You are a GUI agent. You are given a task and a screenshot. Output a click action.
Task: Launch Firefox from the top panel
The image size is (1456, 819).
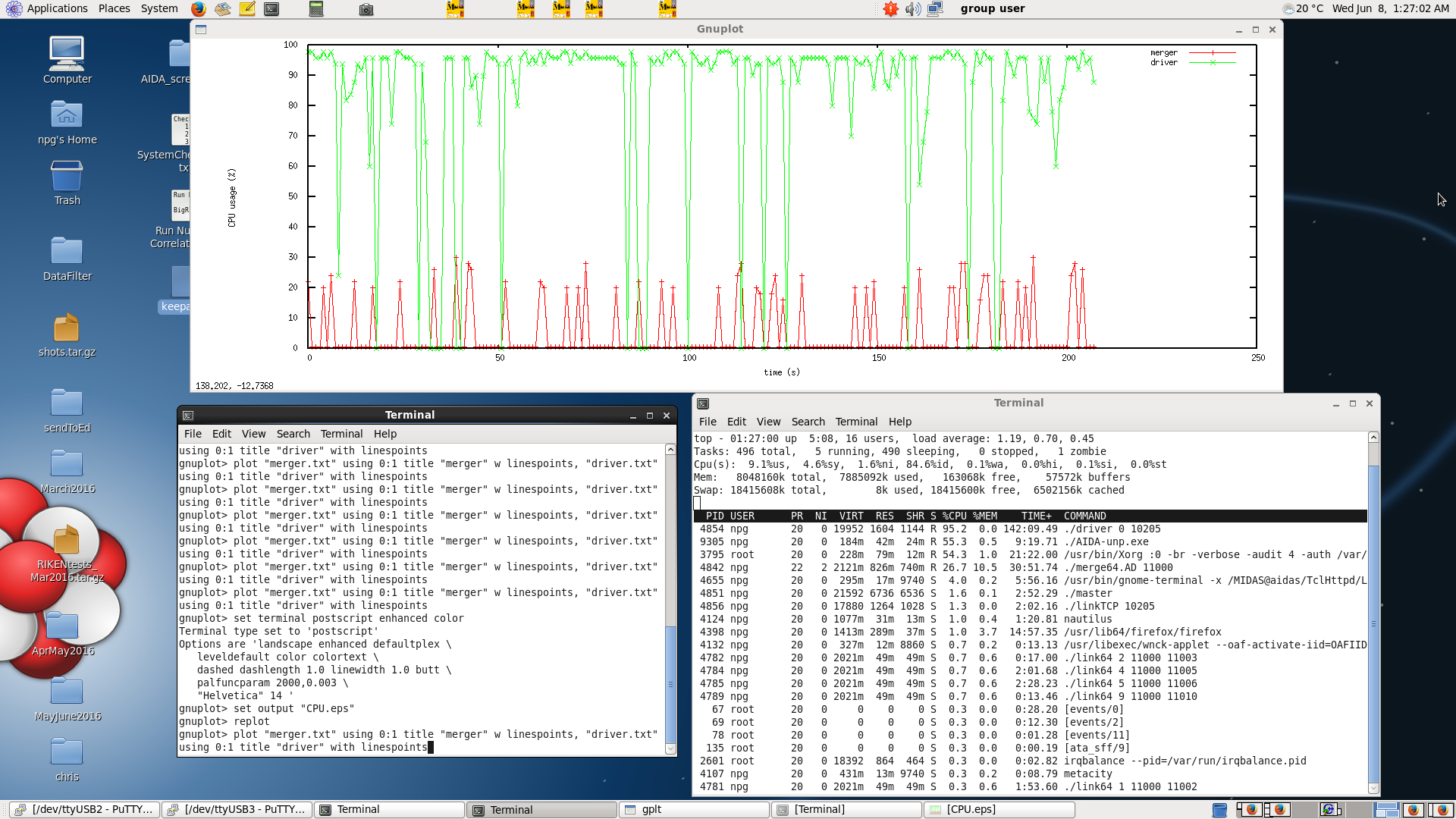pos(198,9)
